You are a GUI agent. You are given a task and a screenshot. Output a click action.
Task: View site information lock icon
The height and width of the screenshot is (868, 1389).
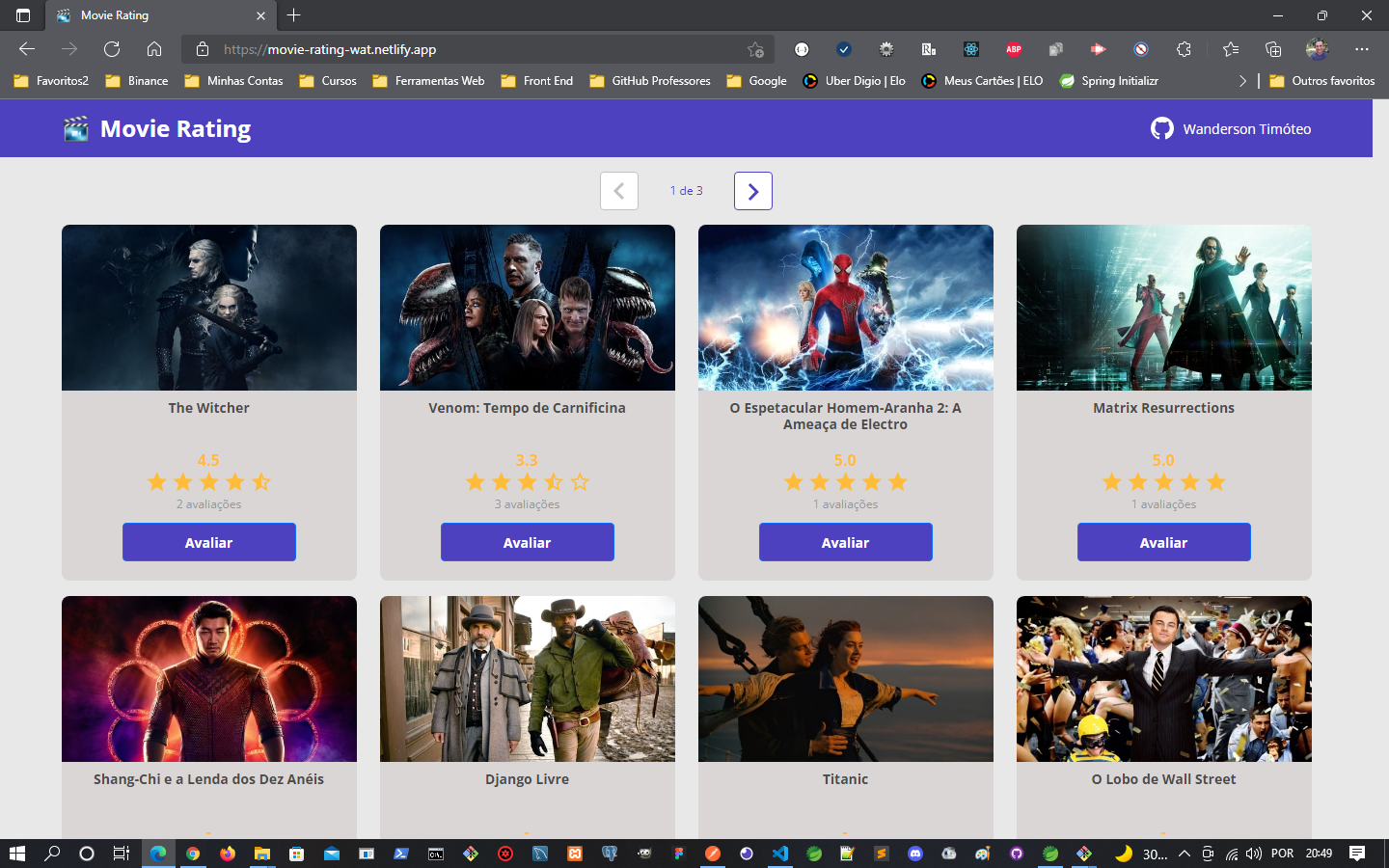[x=203, y=49]
